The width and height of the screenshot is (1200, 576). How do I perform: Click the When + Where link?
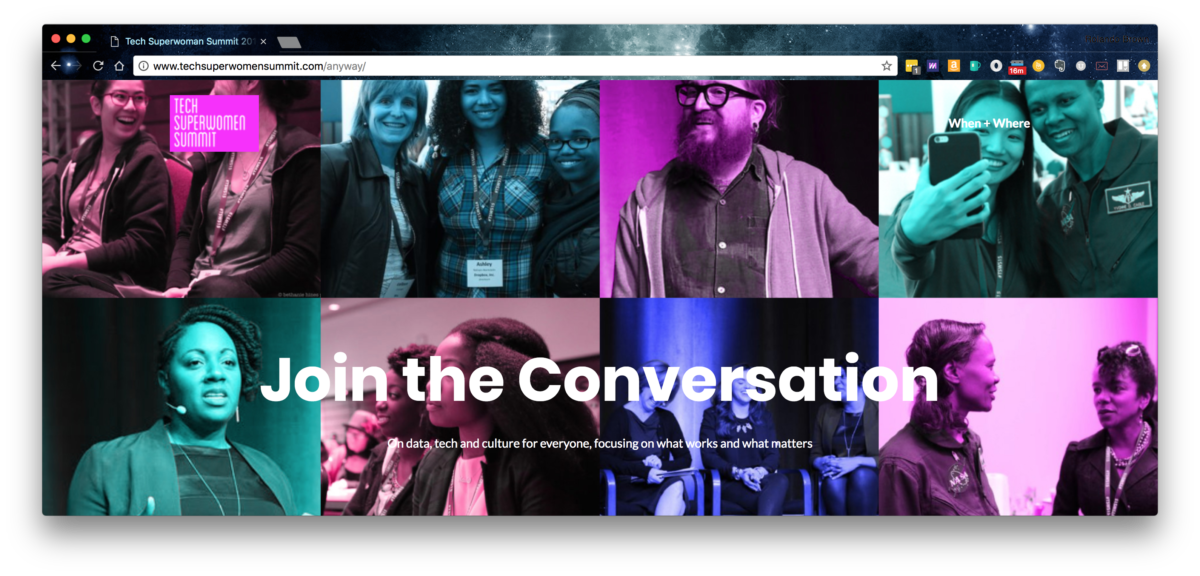989,123
